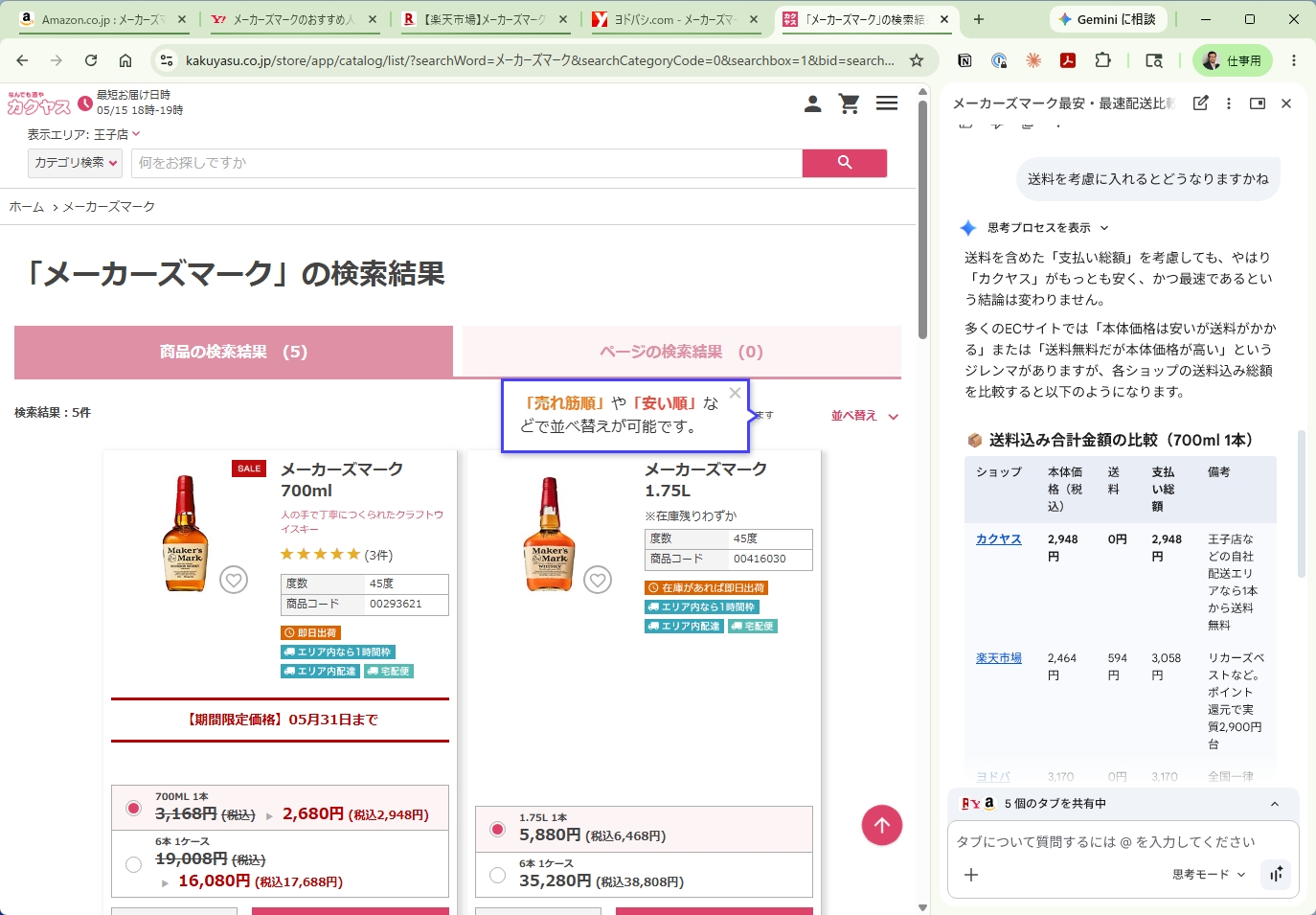Click the browser address bar
Viewport: 1316px width, 915px height.
coord(539,60)
